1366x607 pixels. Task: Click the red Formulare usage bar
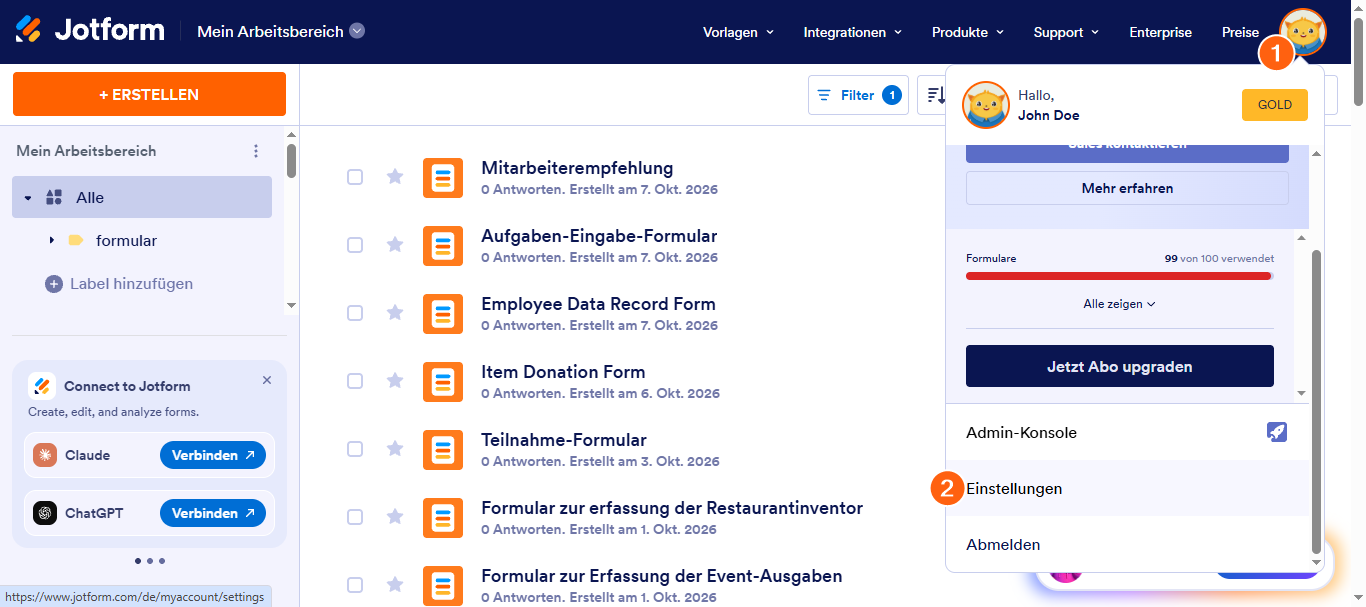[x=1119, y=275]
